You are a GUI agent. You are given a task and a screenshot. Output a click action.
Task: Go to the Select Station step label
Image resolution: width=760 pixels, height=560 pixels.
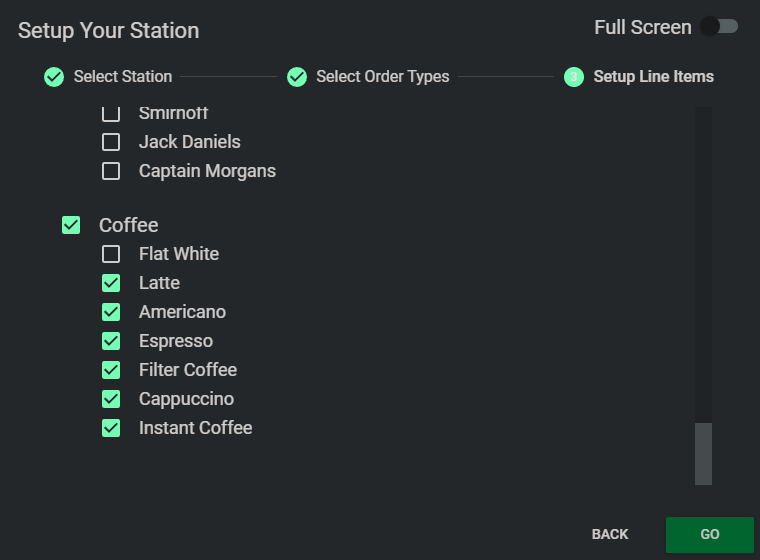[x=123, y=77]
